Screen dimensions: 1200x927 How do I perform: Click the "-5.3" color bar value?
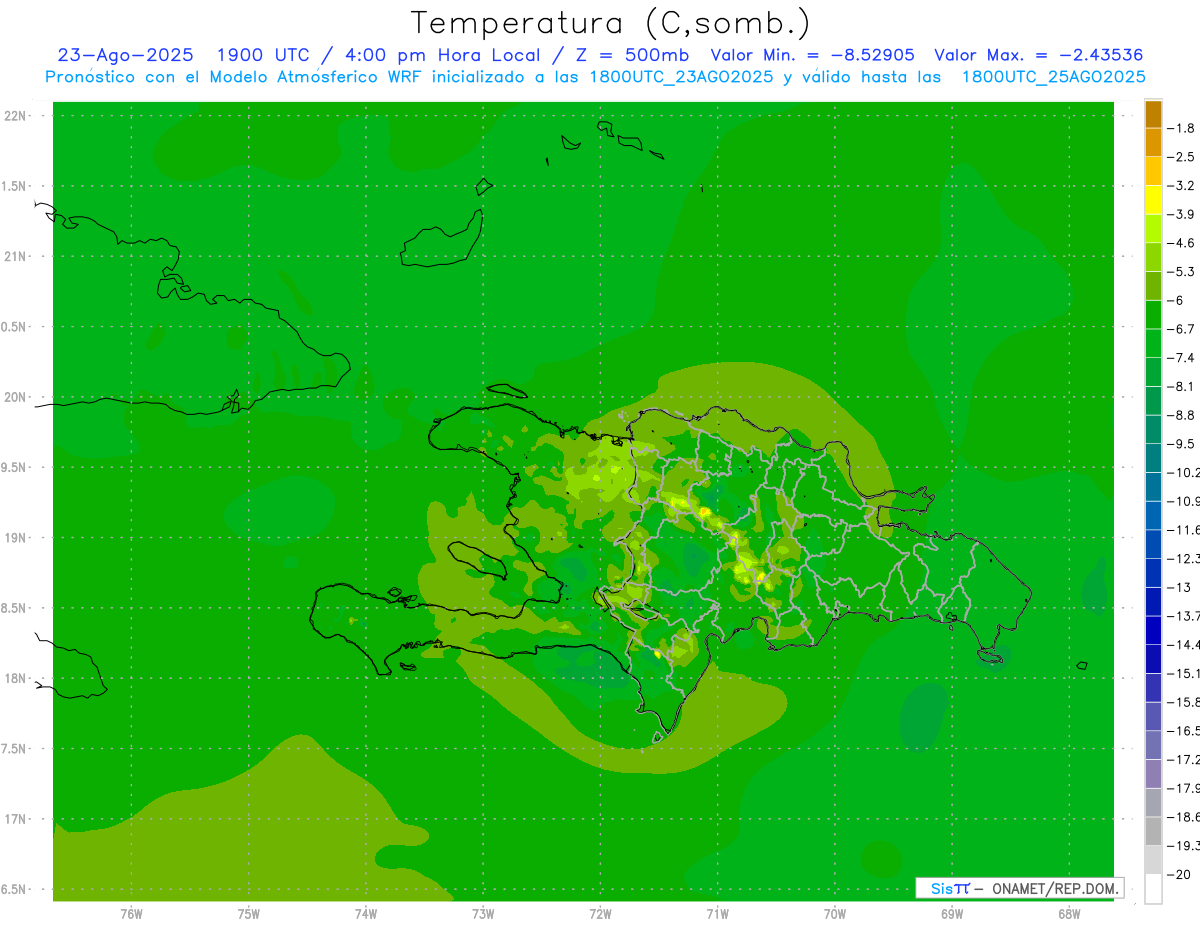pos(1181,271)
